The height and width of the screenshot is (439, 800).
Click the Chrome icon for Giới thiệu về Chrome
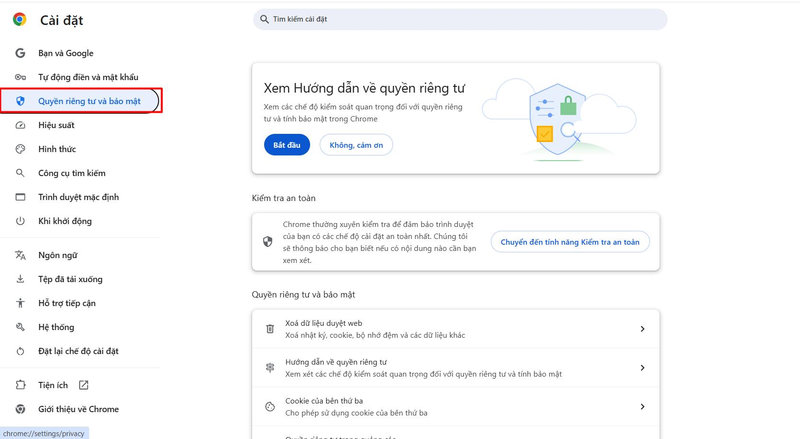tap(20, 409)
